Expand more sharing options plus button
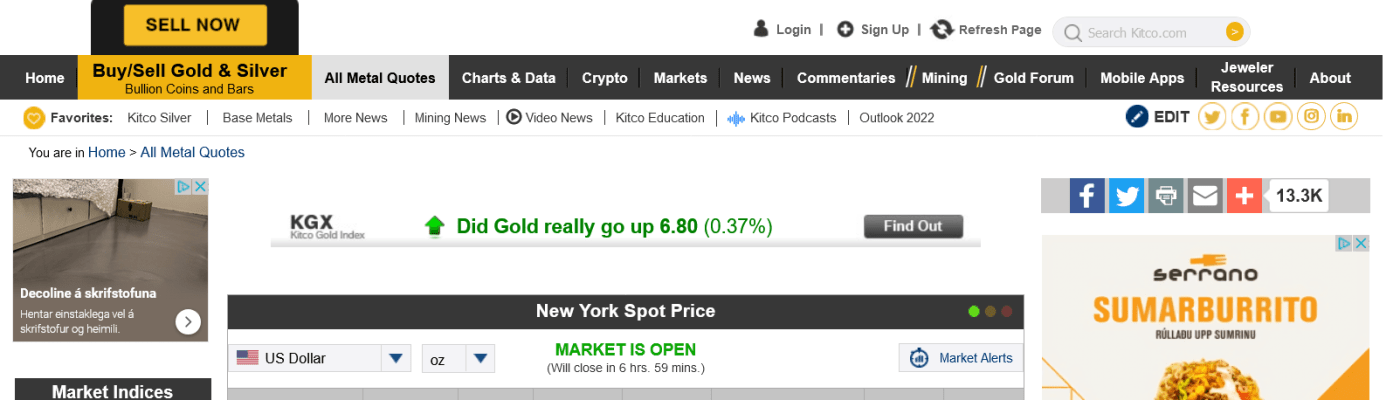This screenshot has width=1400, height=400. point(1244,196)
